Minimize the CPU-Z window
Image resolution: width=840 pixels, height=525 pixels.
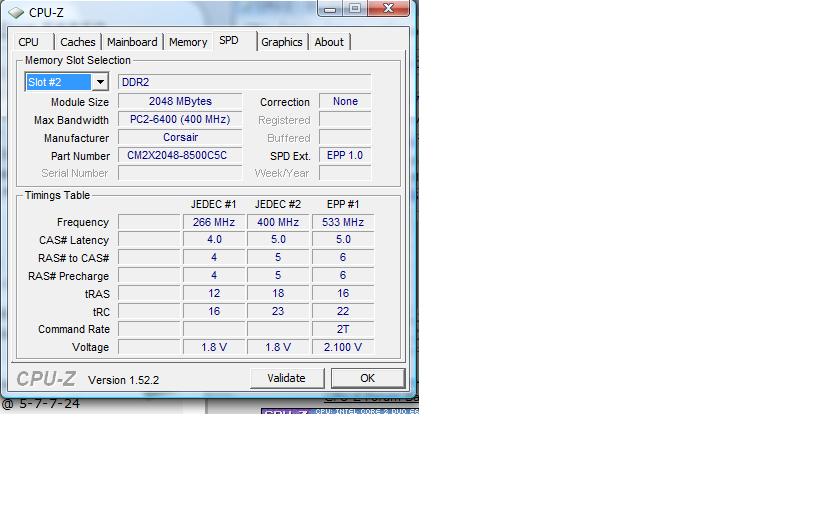pyautogui.click(x=330, y=9)
